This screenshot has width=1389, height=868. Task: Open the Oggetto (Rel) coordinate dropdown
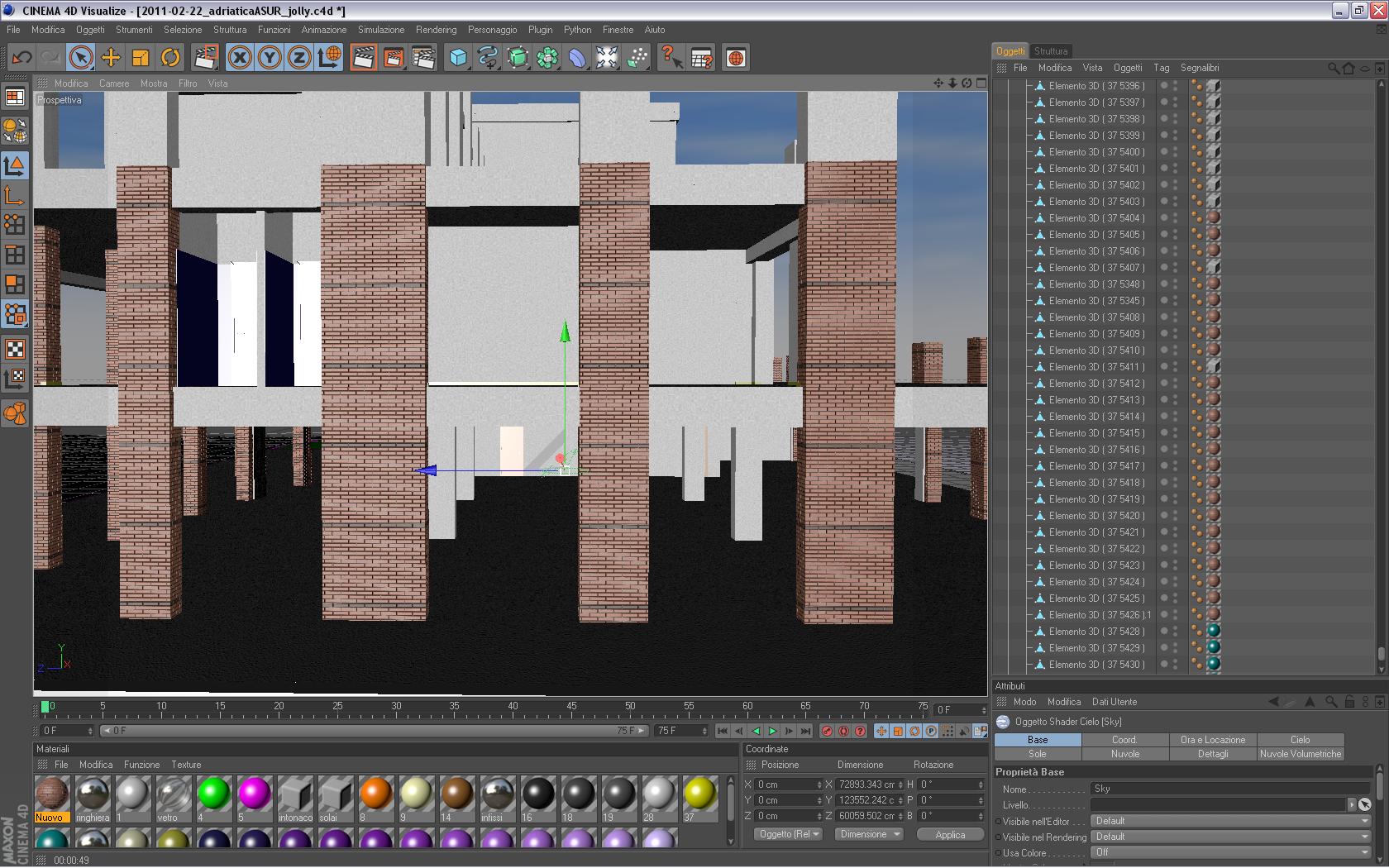click(789, 834)
